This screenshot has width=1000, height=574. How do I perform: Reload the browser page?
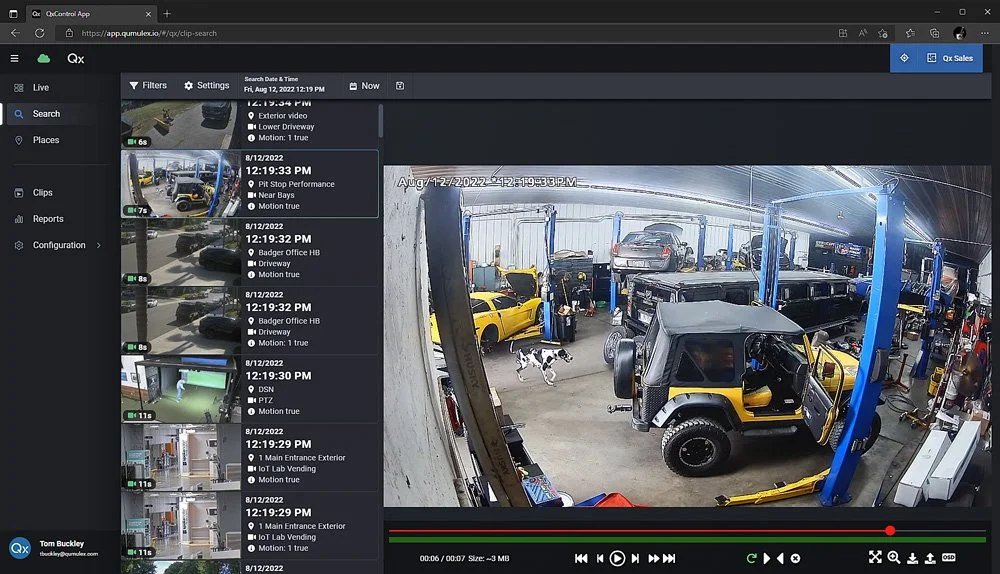click(40, 33)
